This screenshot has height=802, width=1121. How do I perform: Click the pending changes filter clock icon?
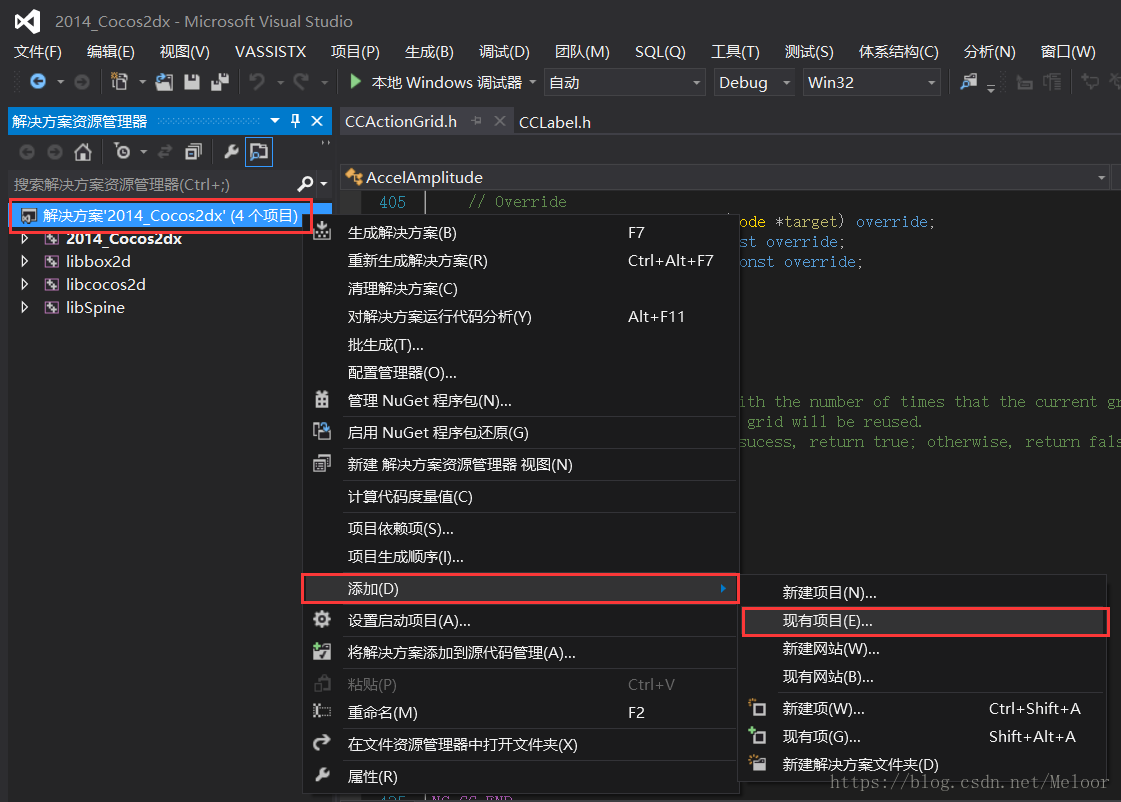pyautogui.click(x=122, y=152)
